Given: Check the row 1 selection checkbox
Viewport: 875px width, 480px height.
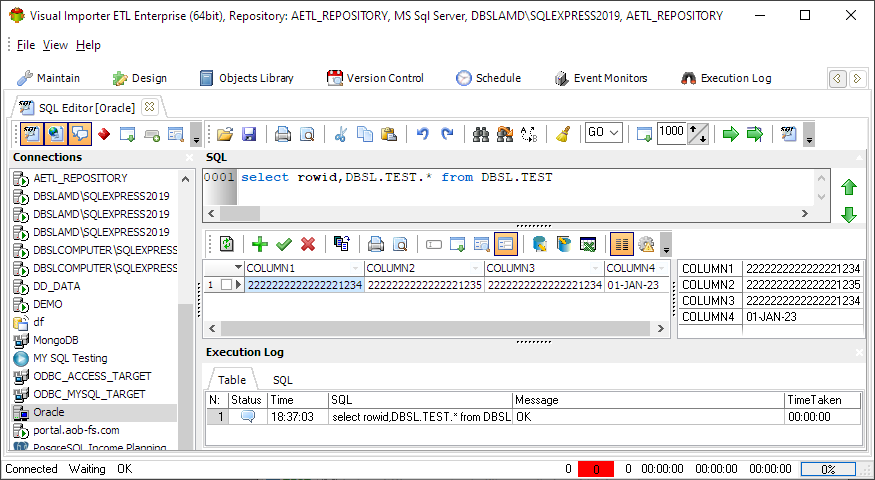Looking at the screenshot, I should pos(226,285).
